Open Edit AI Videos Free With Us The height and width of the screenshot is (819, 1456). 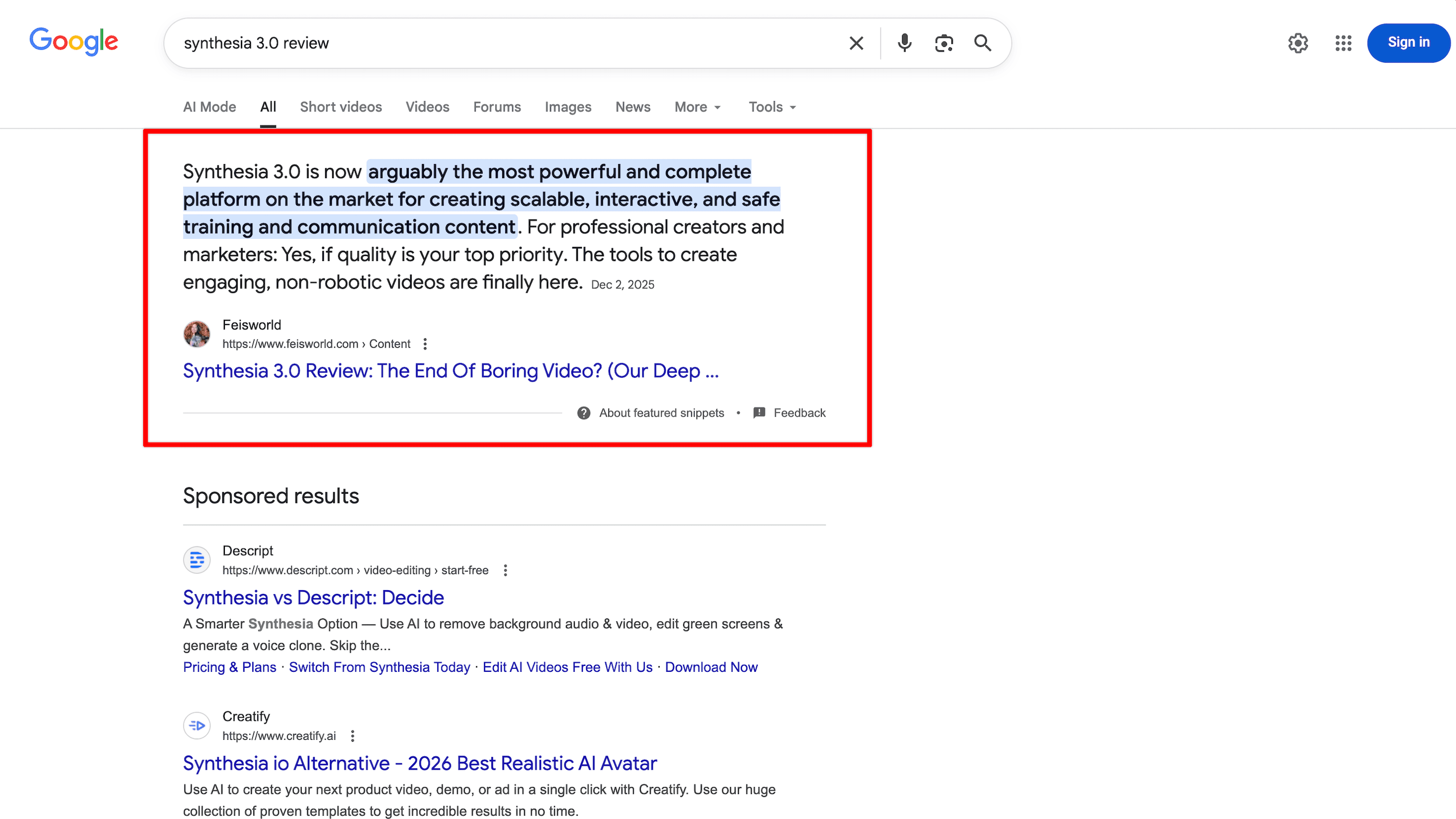(x=567, y=667)
